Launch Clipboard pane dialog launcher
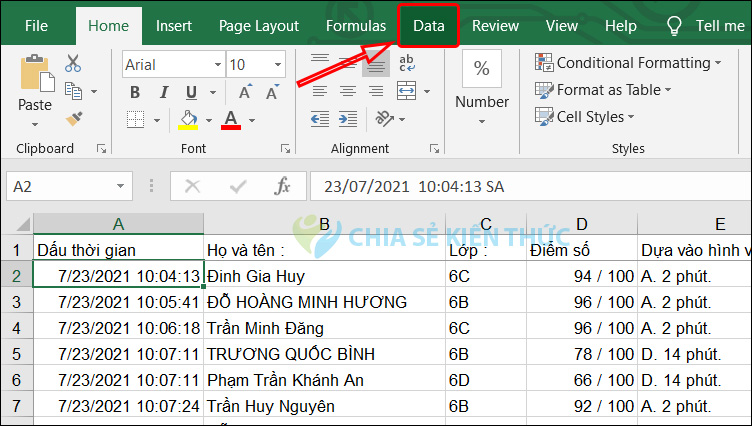This screenshot has height=426, width=752. point(101,149)
